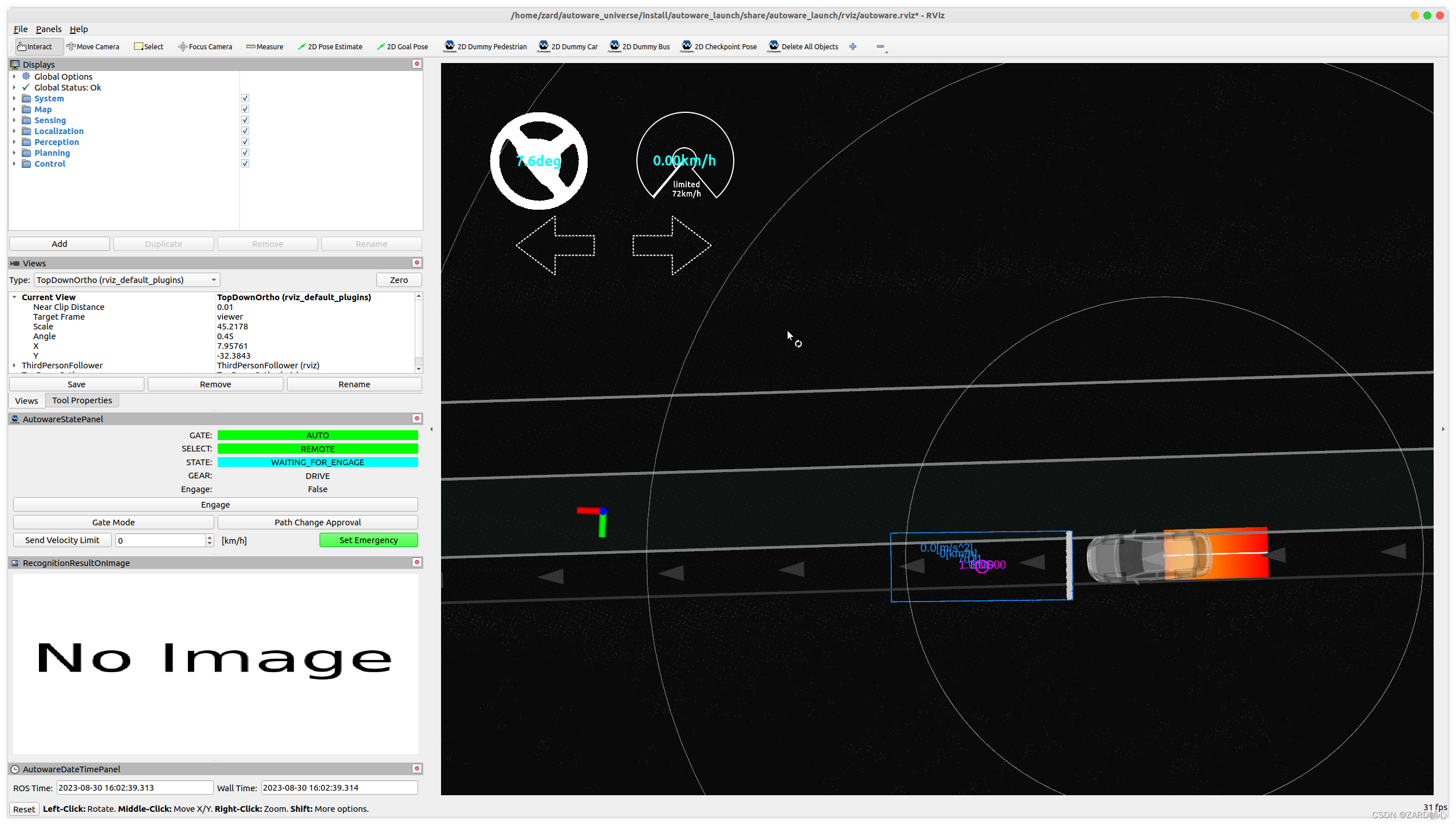Viewport: 1456px width, 825px height.
Task: Open the view Type dropdown
Action: (x=127, y=280)
